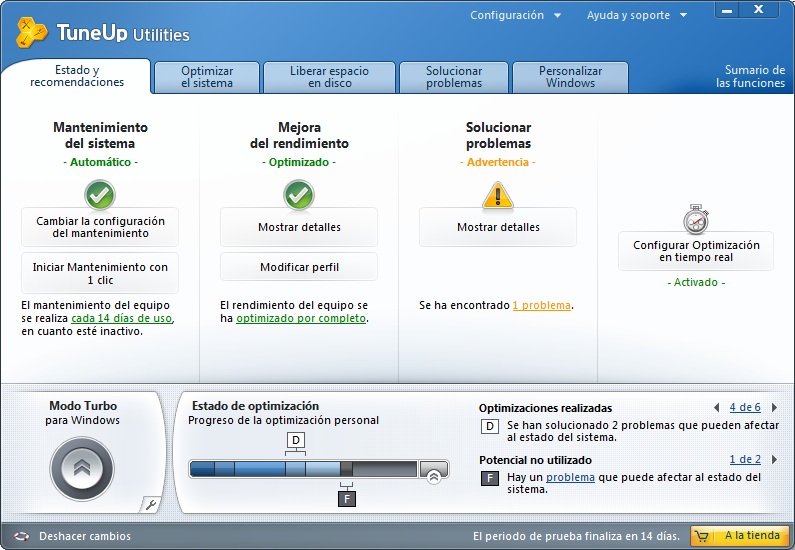795x550 pixels.
Task: Click Mostrar detalles under Solucionar problemas
Action: [498, 227]
